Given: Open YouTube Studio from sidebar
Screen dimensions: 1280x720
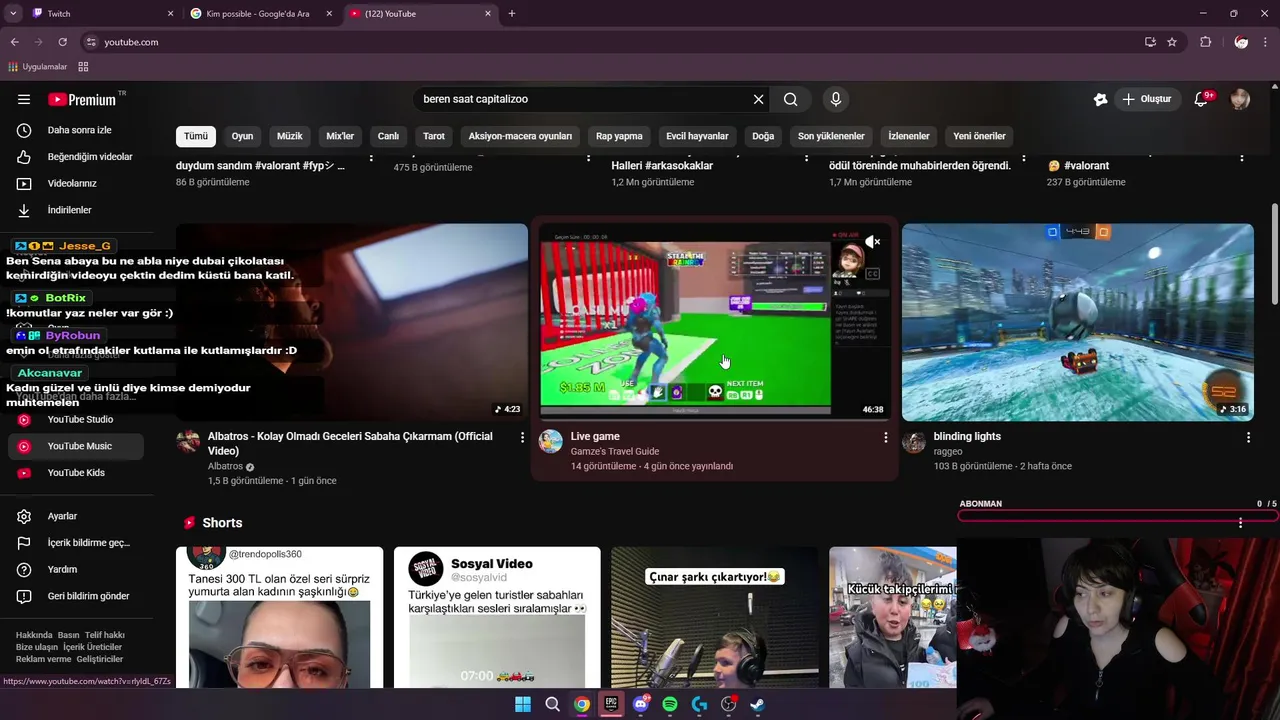Looking at the screenshot, I should [76, 419].
